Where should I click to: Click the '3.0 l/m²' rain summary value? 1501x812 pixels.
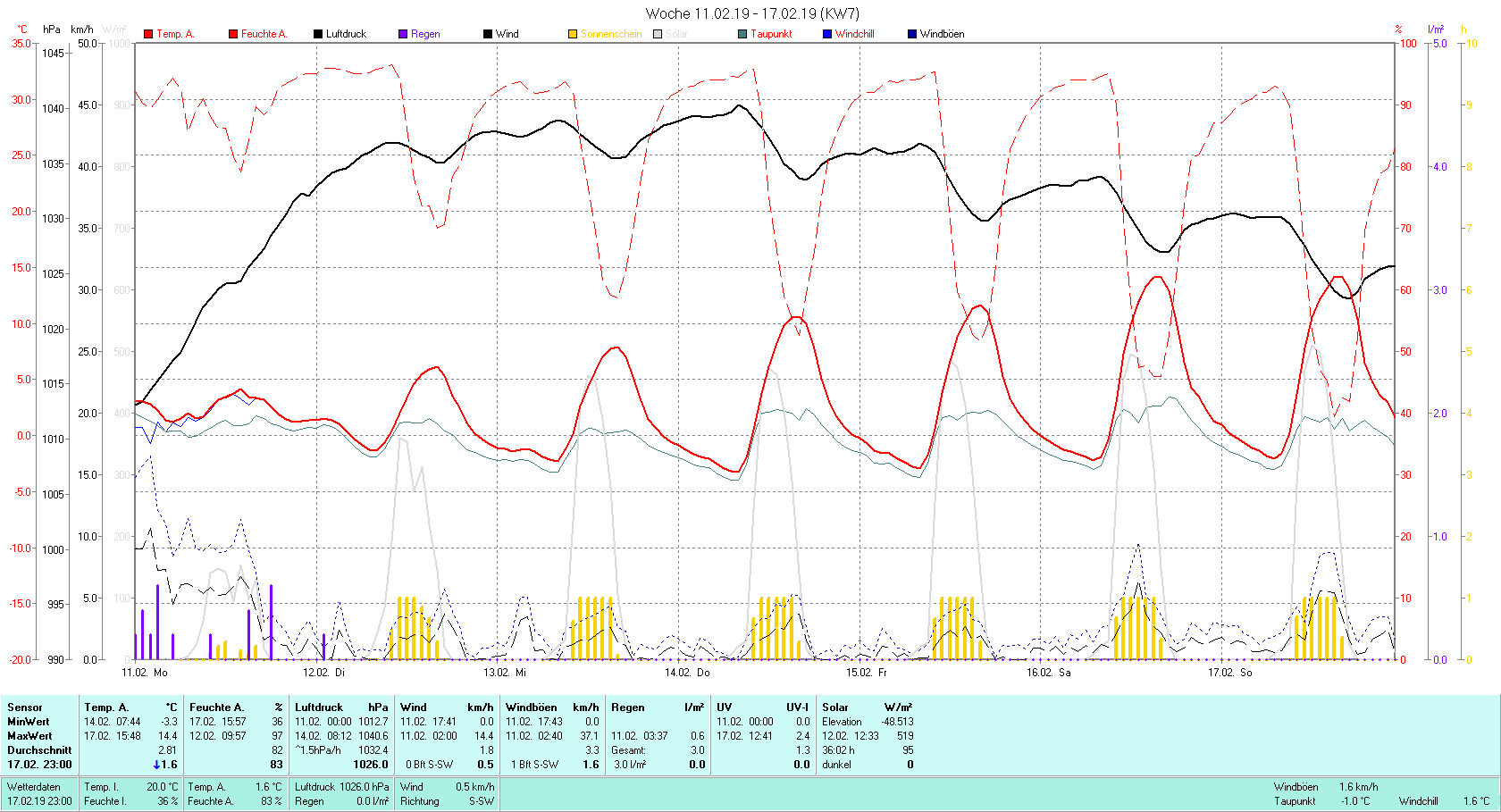point(630,765)
